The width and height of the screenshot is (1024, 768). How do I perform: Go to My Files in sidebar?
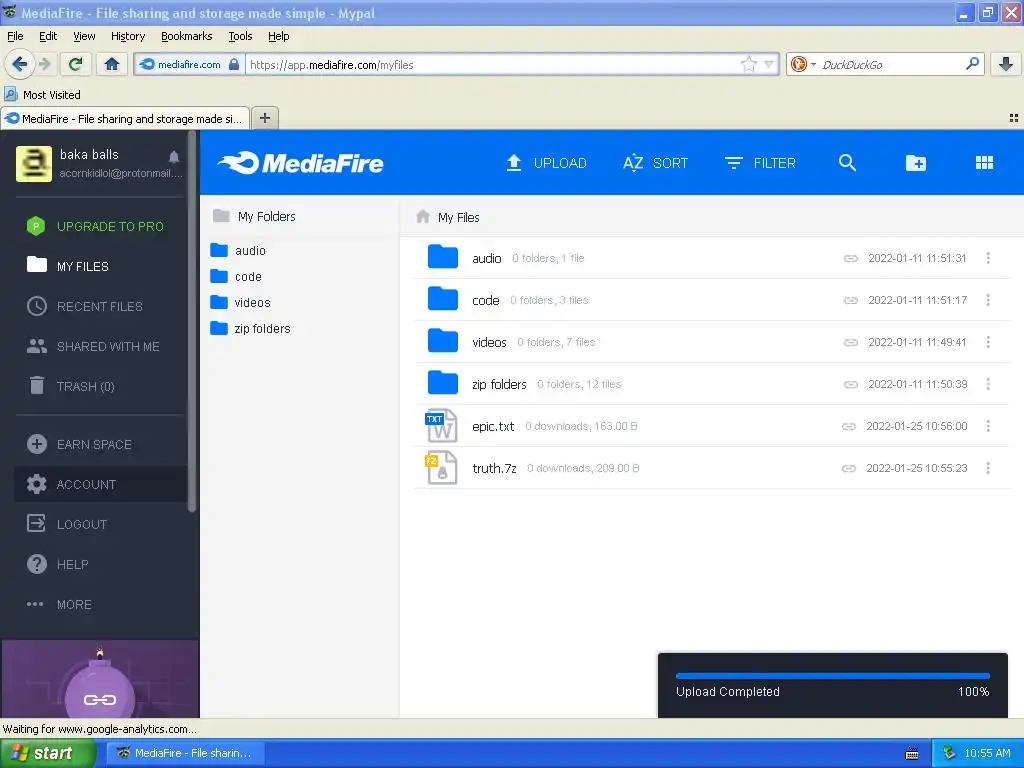[68, 266]
